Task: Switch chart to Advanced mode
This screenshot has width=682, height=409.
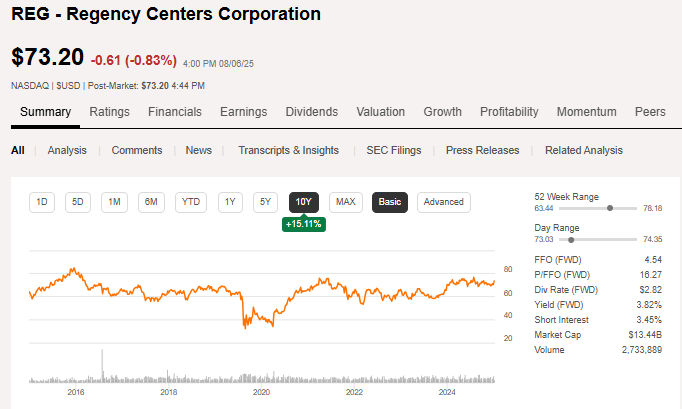Action: pos(443,202)
